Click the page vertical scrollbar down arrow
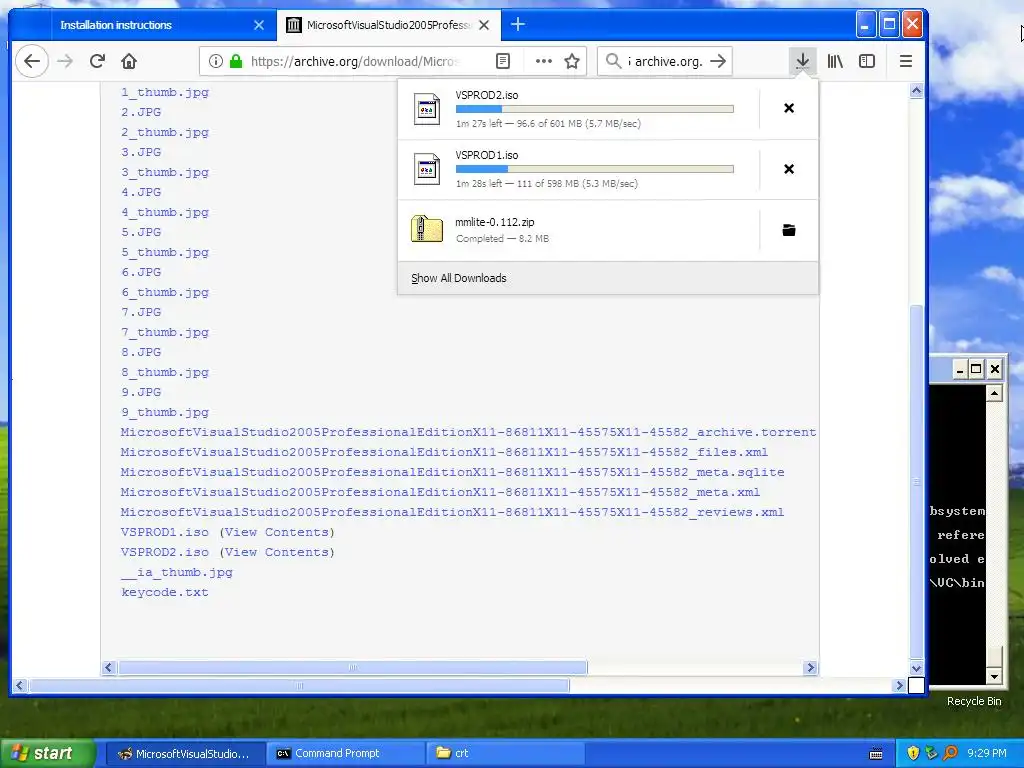Viewport: 1024px width, 768px height. (x=916, y=668)
